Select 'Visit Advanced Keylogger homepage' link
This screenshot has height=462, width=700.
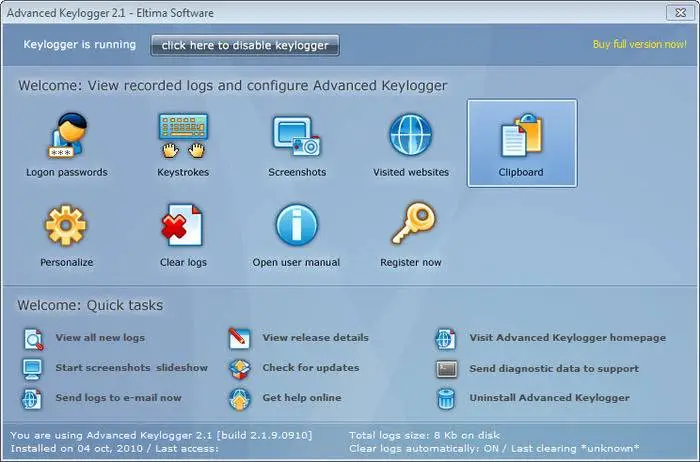pyautogui.click(x=568, y=338)
